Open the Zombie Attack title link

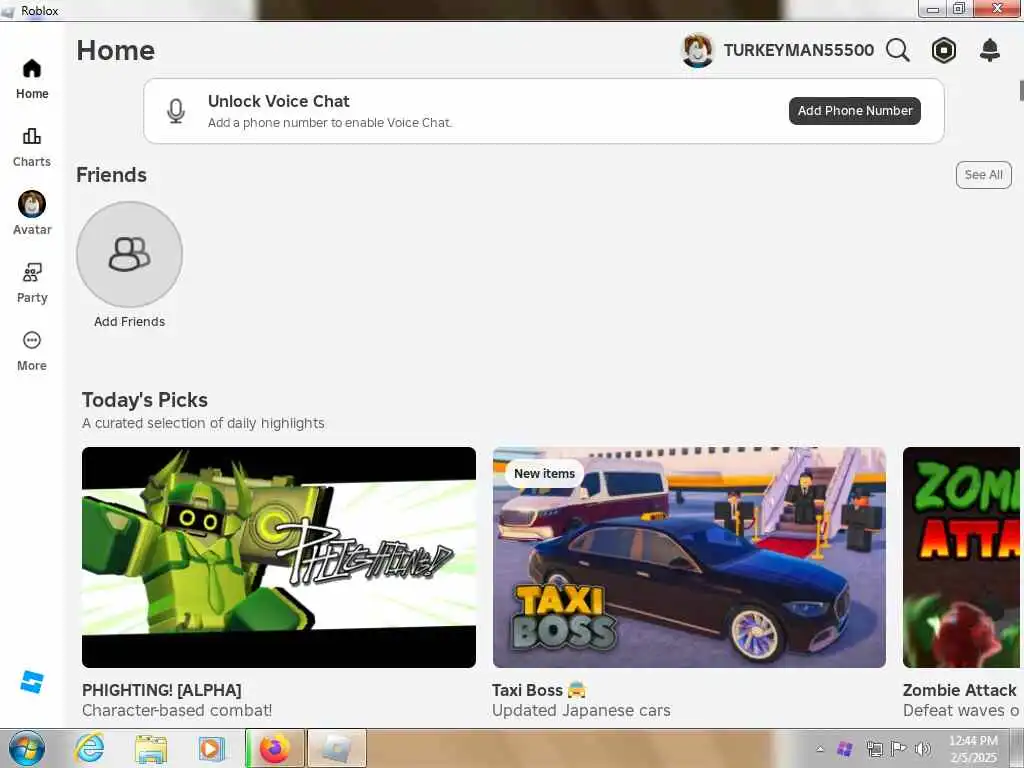coord(959,690)
